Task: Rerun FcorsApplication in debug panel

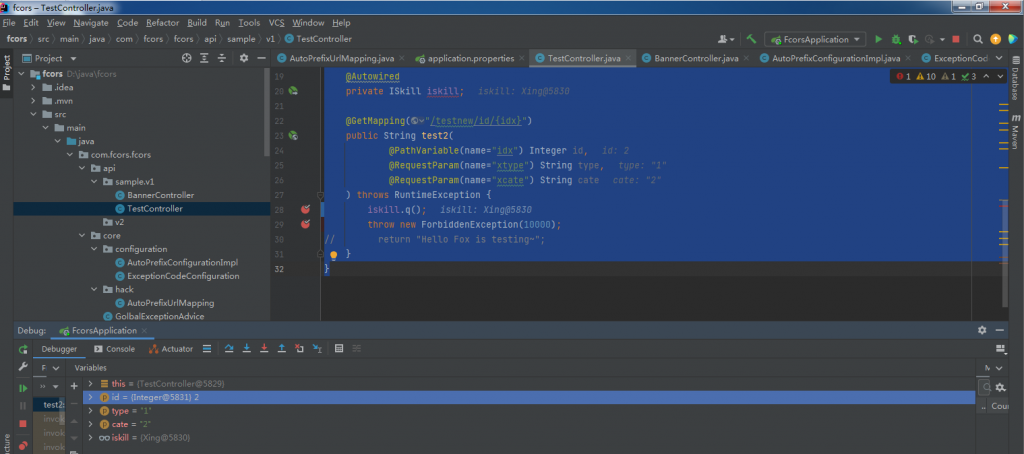Action: tap(23, 349)
